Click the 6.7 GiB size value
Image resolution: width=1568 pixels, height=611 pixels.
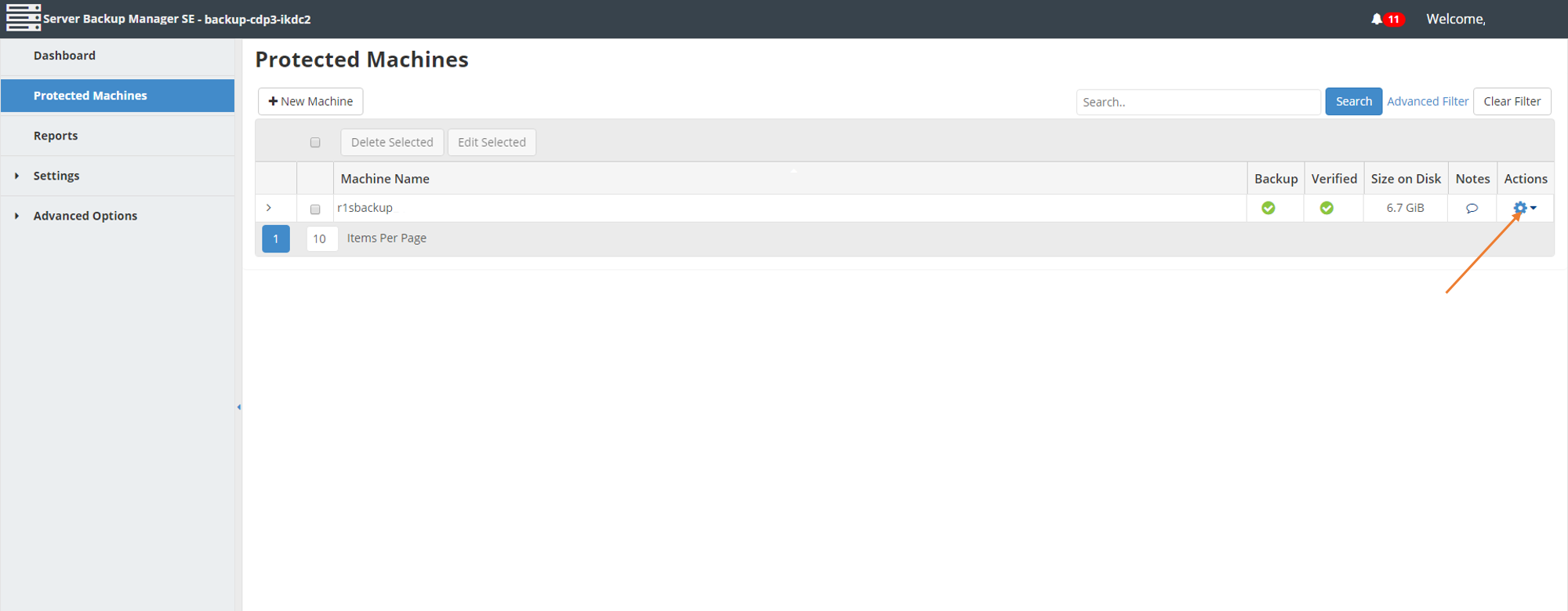[x=1405, y=208]
